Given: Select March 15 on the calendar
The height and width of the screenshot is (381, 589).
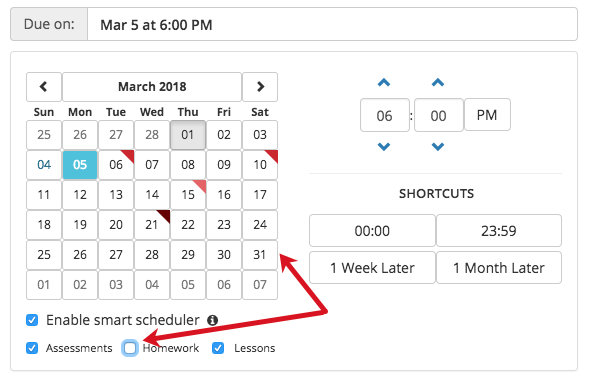Looking at the screenshot, I should tap(188, 195).
